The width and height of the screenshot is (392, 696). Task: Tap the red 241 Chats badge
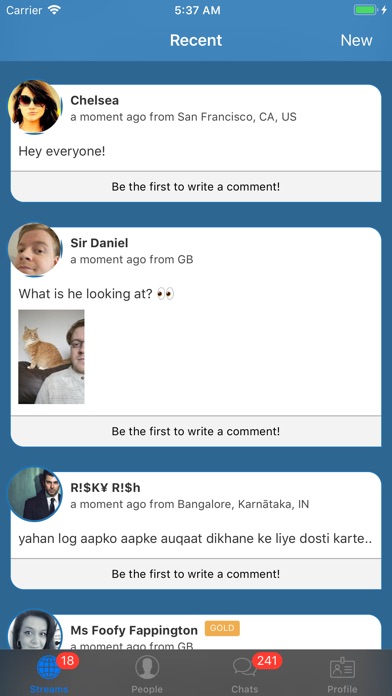pyautogui.click(x=267, y=661)
